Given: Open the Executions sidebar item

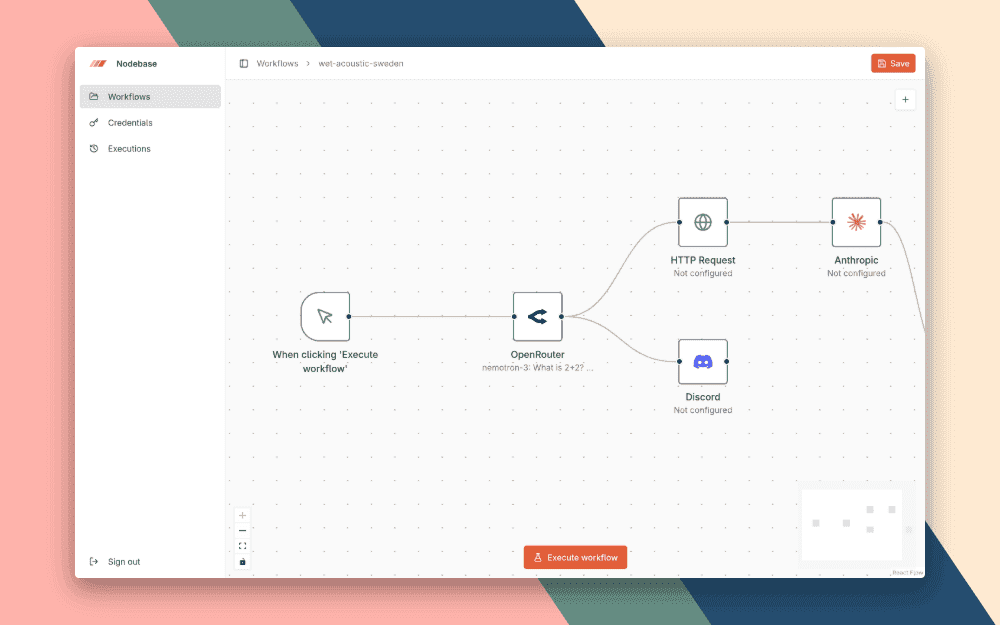Looking at the screenshot, I should tap(151, 149).
